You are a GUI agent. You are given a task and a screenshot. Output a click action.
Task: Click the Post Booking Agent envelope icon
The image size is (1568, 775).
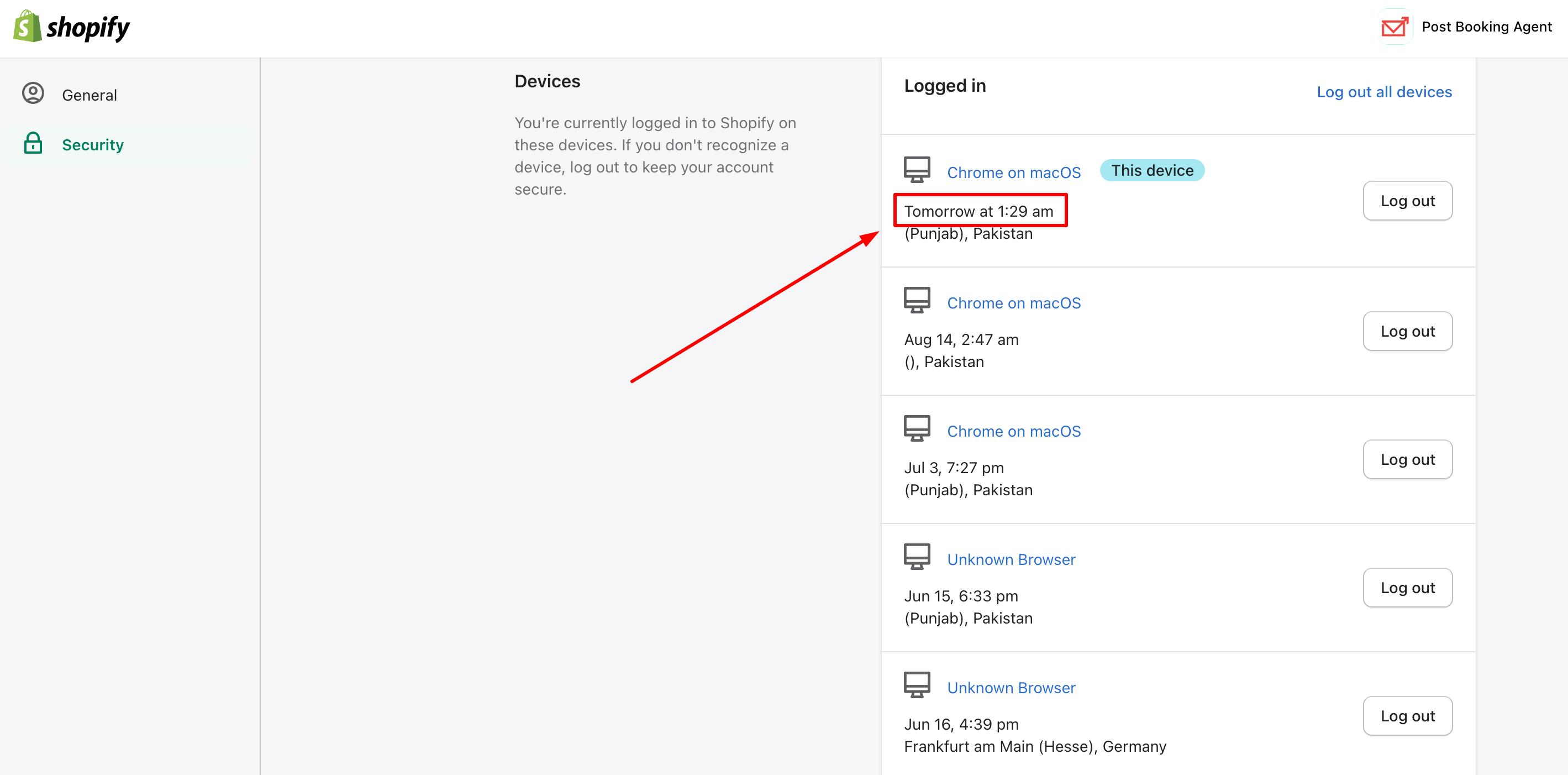click(1395, 27)
